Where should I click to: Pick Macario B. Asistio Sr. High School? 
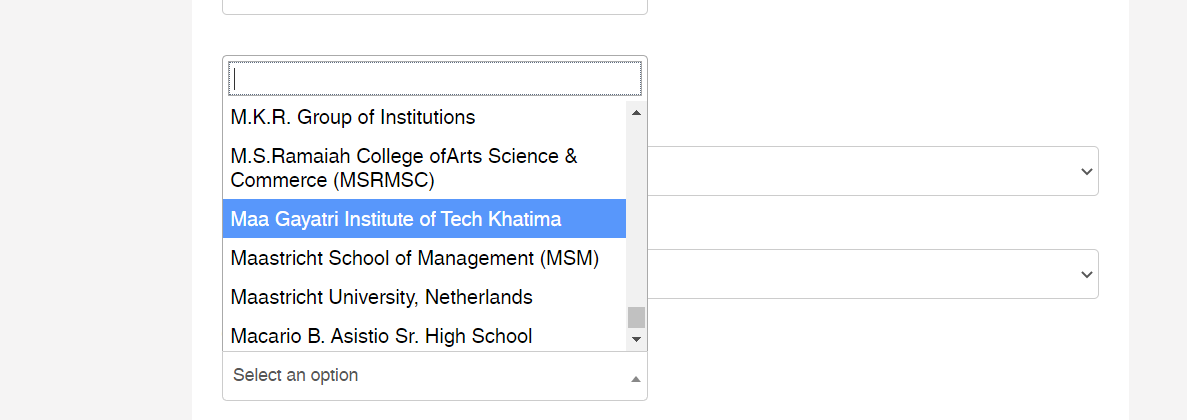(x=381, y=336)
